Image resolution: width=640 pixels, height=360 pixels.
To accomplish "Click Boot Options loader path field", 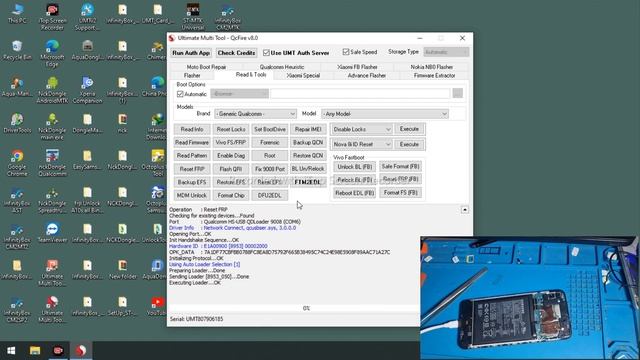I will pyautogui.click(x=360, y=93).
